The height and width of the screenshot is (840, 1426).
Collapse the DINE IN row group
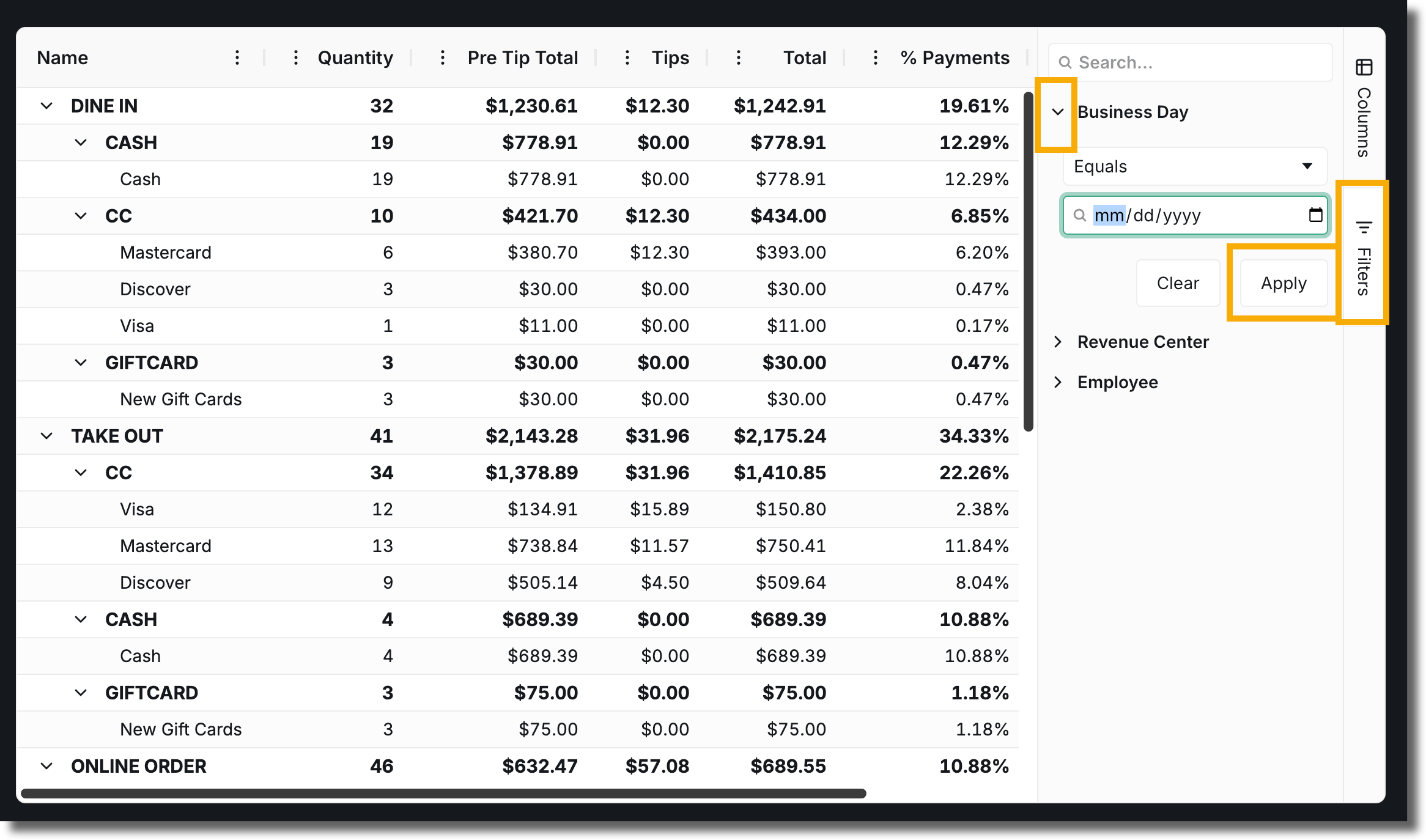[x=46, y=106]
